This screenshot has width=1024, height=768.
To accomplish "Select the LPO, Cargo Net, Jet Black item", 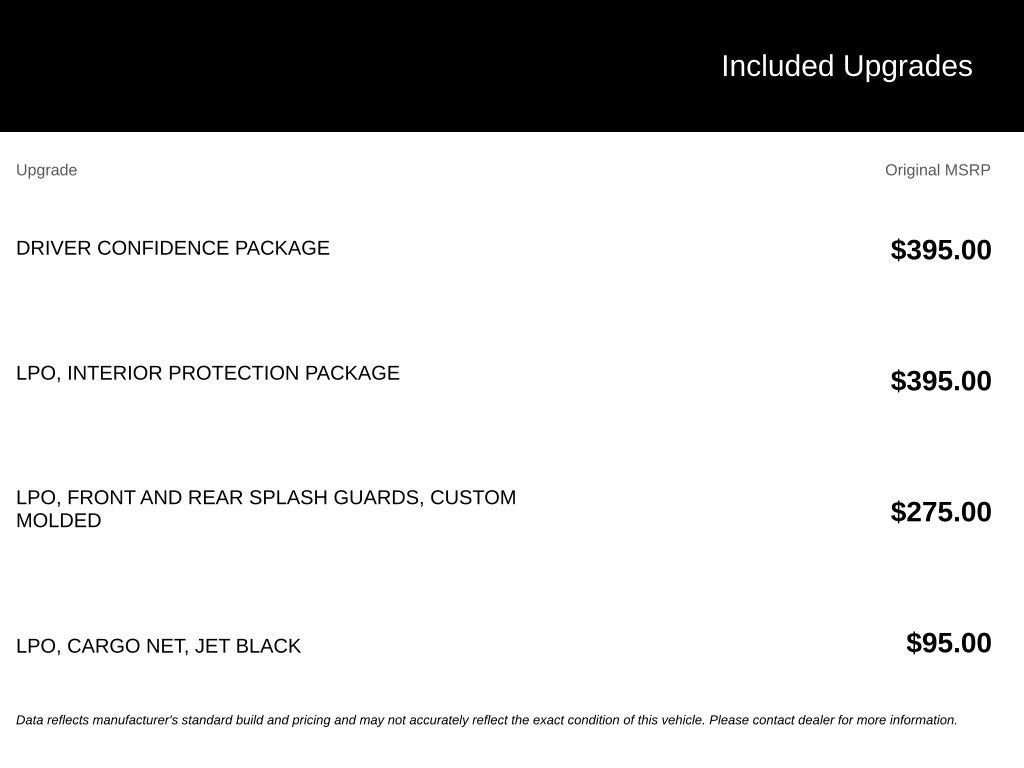I will [x=159, y=646].
